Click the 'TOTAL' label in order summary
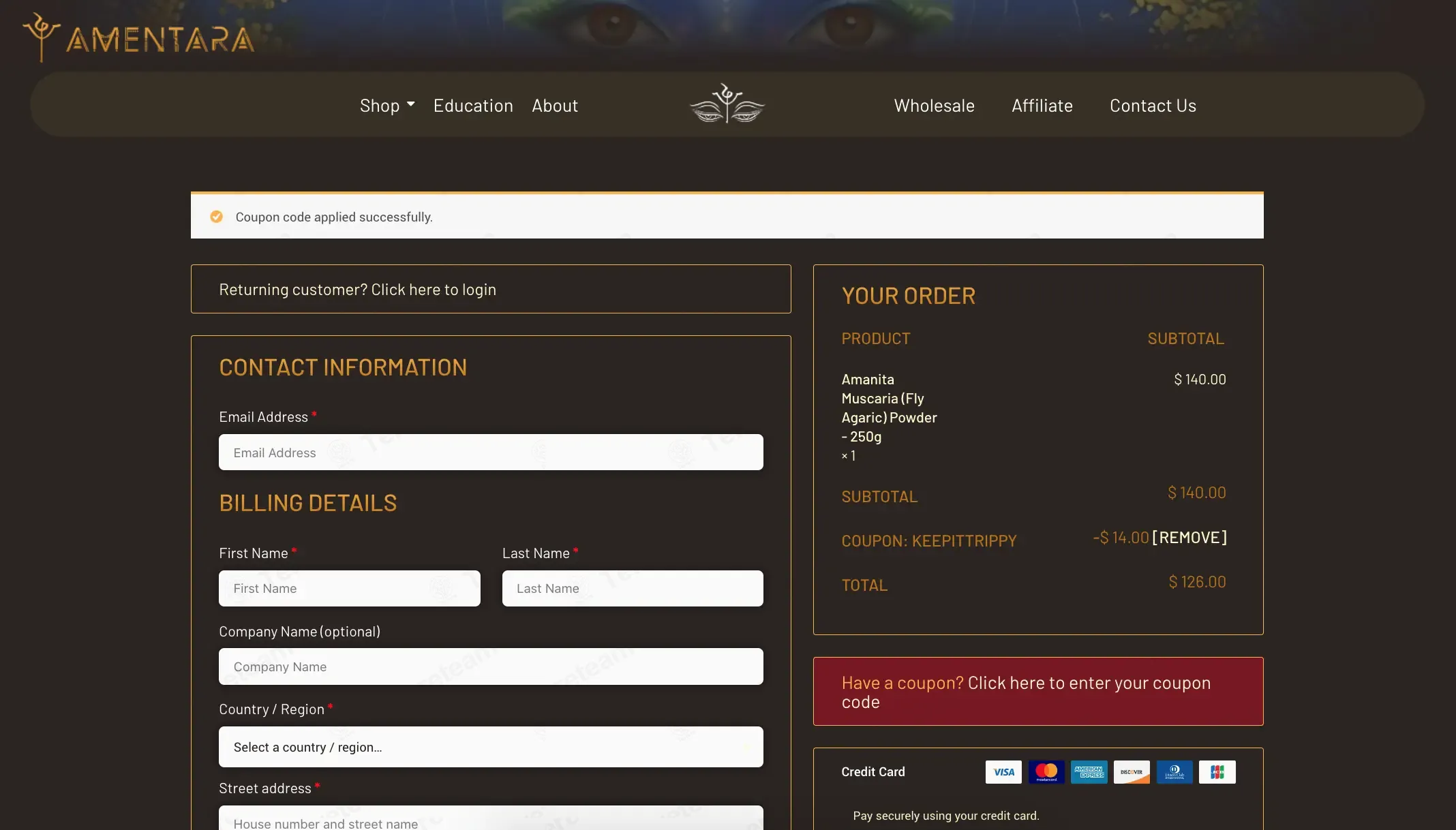 tap(864, 585)
